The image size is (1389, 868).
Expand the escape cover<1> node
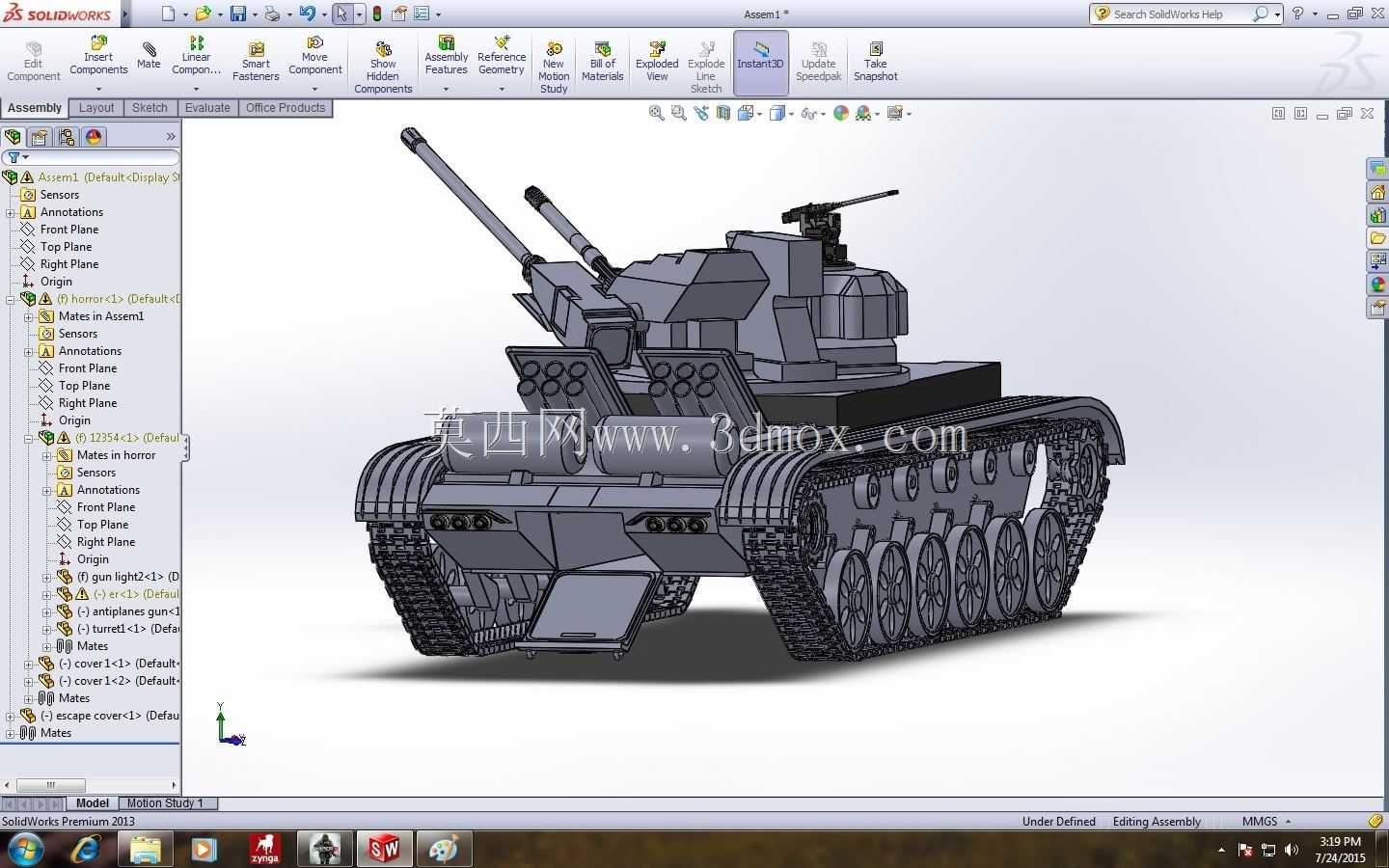[x=11, y=716]
